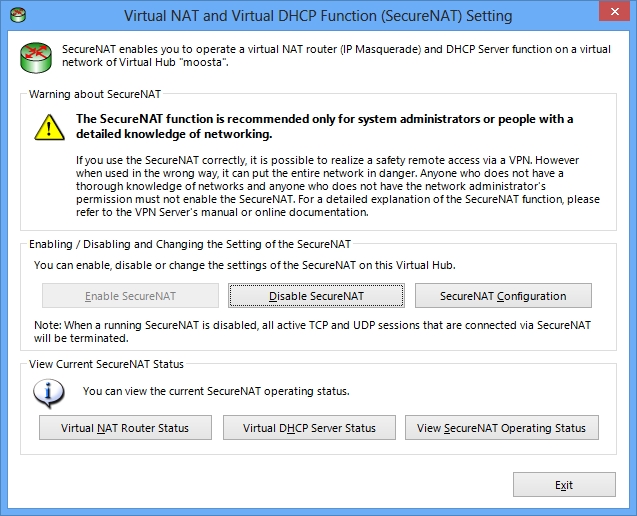
Task: Click the 'Enabling / Disabling' group label
Action: point(190,244)
